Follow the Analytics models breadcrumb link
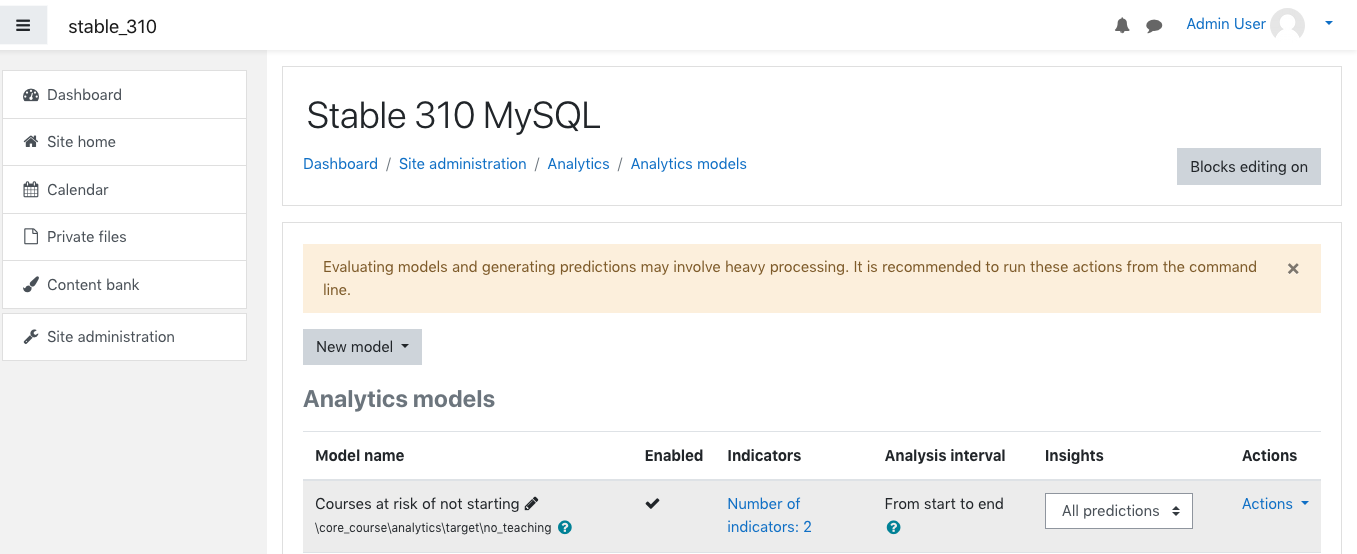 point(688,164)
